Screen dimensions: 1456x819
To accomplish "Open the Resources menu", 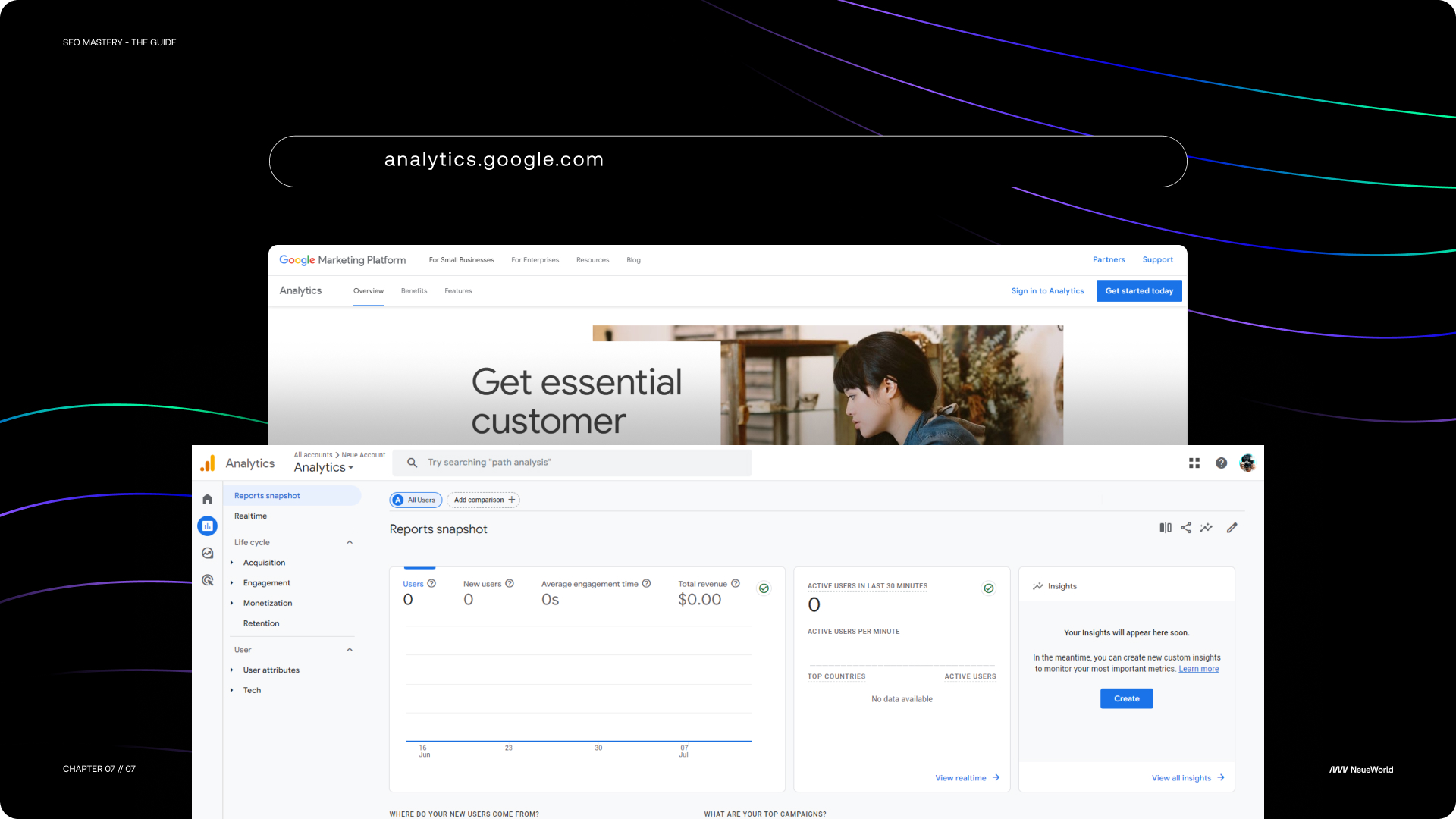I will coord(592,260).
